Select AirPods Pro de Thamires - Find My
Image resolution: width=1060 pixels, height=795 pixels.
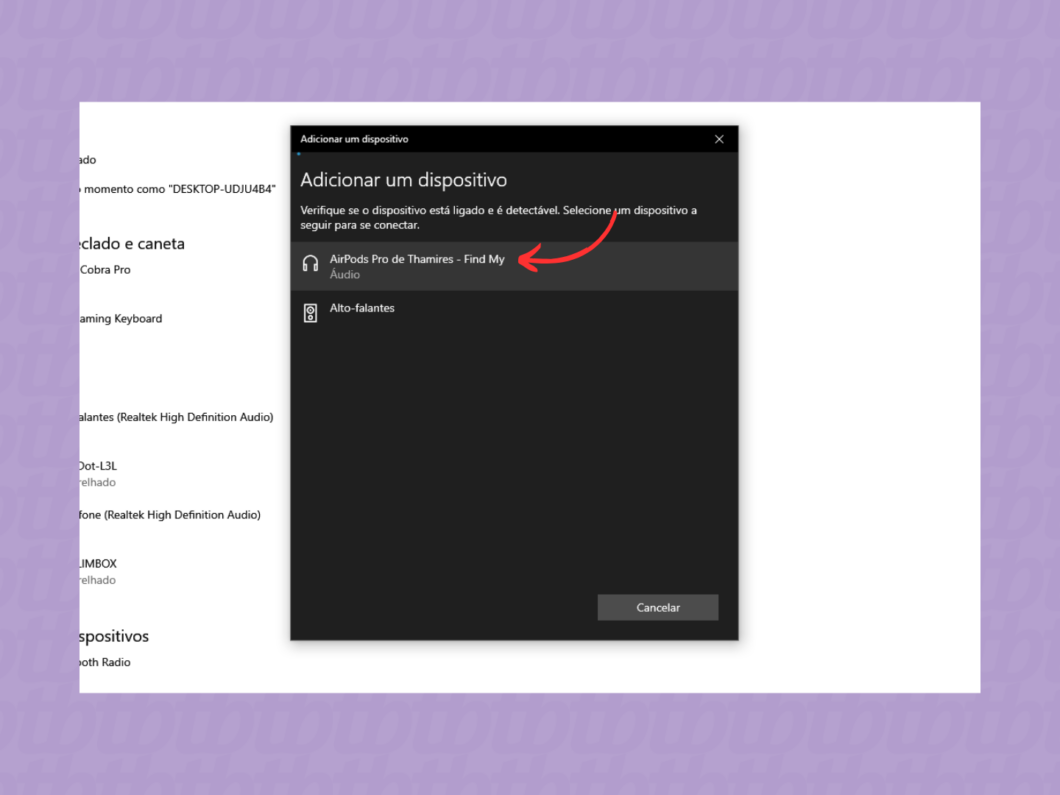point(417,259)
